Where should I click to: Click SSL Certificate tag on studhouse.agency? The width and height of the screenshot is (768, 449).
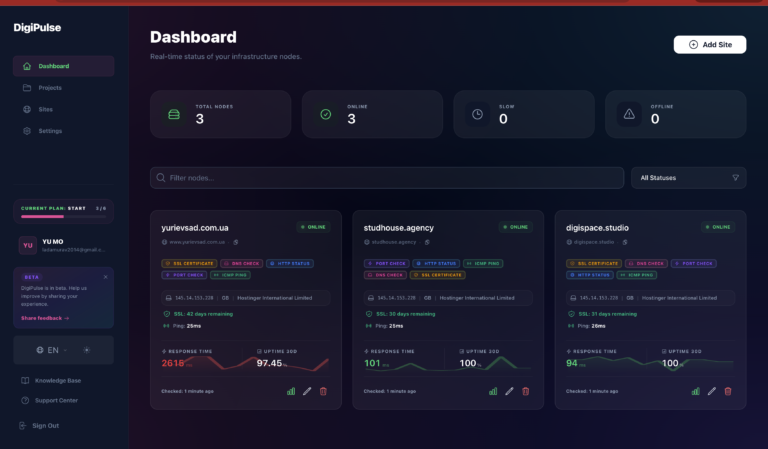(x=437, y=275)
